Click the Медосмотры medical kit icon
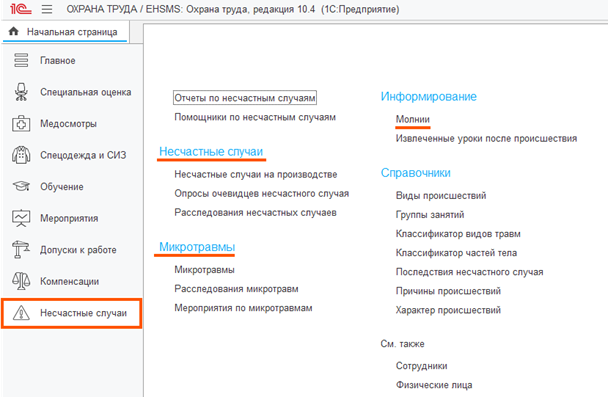This screenshot has width=608, height=397. (x=21, y=124)
